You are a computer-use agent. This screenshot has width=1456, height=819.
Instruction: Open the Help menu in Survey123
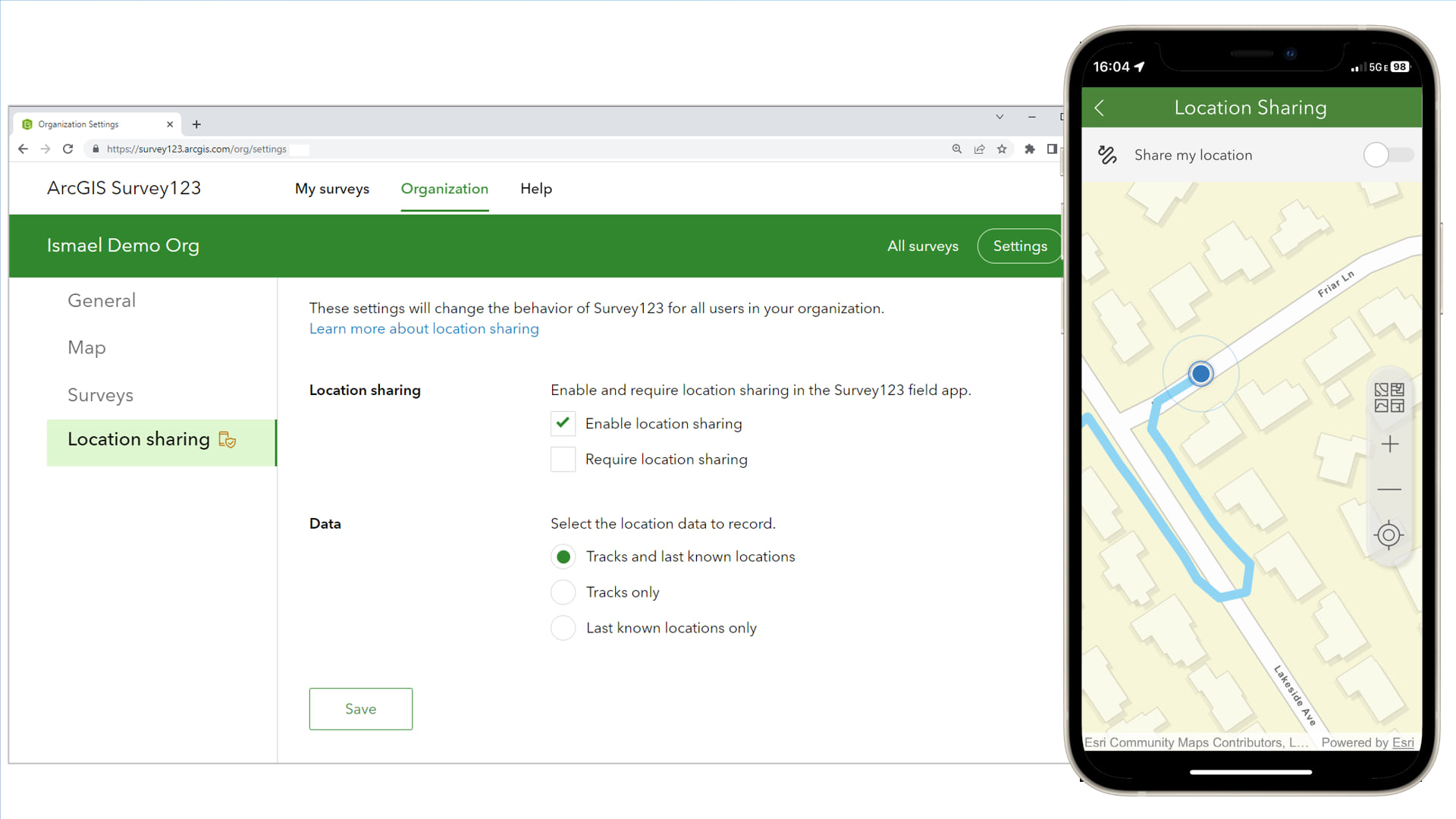[536, 189]
